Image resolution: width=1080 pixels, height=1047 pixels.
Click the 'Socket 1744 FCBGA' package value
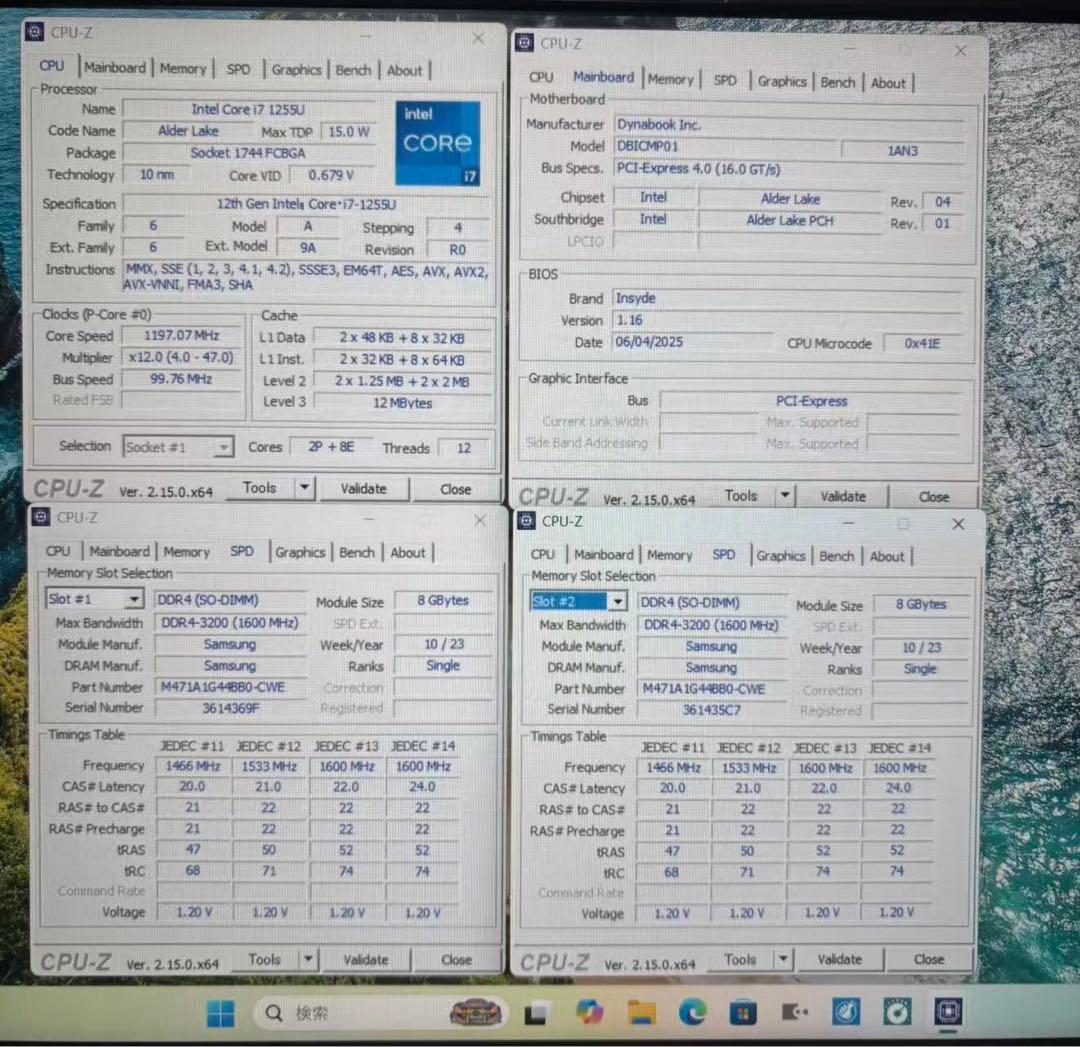pyautogui.click(x=249, y=153)
